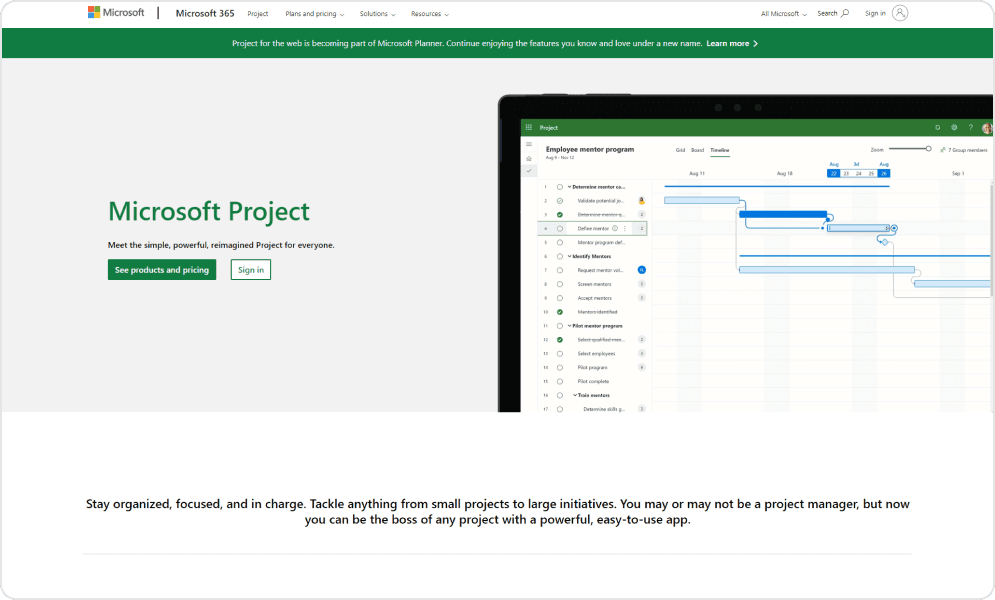Open the hamburger menu in the Project sidebar
995x600 pixels.
529,144
